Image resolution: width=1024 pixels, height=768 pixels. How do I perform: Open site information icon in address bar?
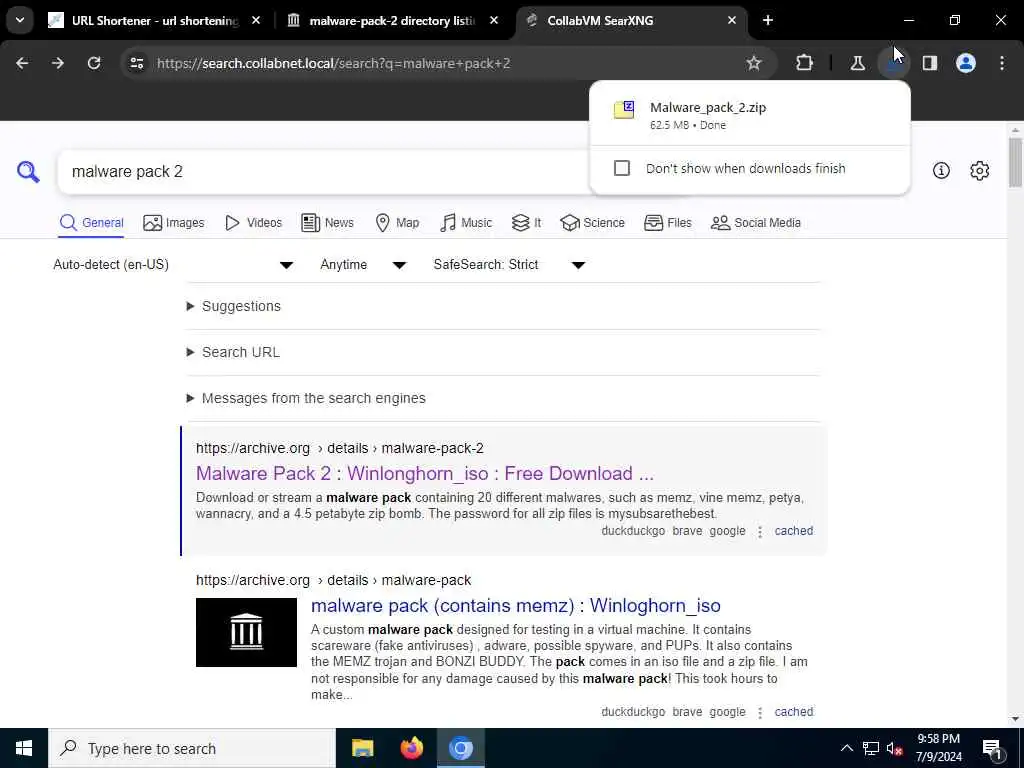[136, 63]
